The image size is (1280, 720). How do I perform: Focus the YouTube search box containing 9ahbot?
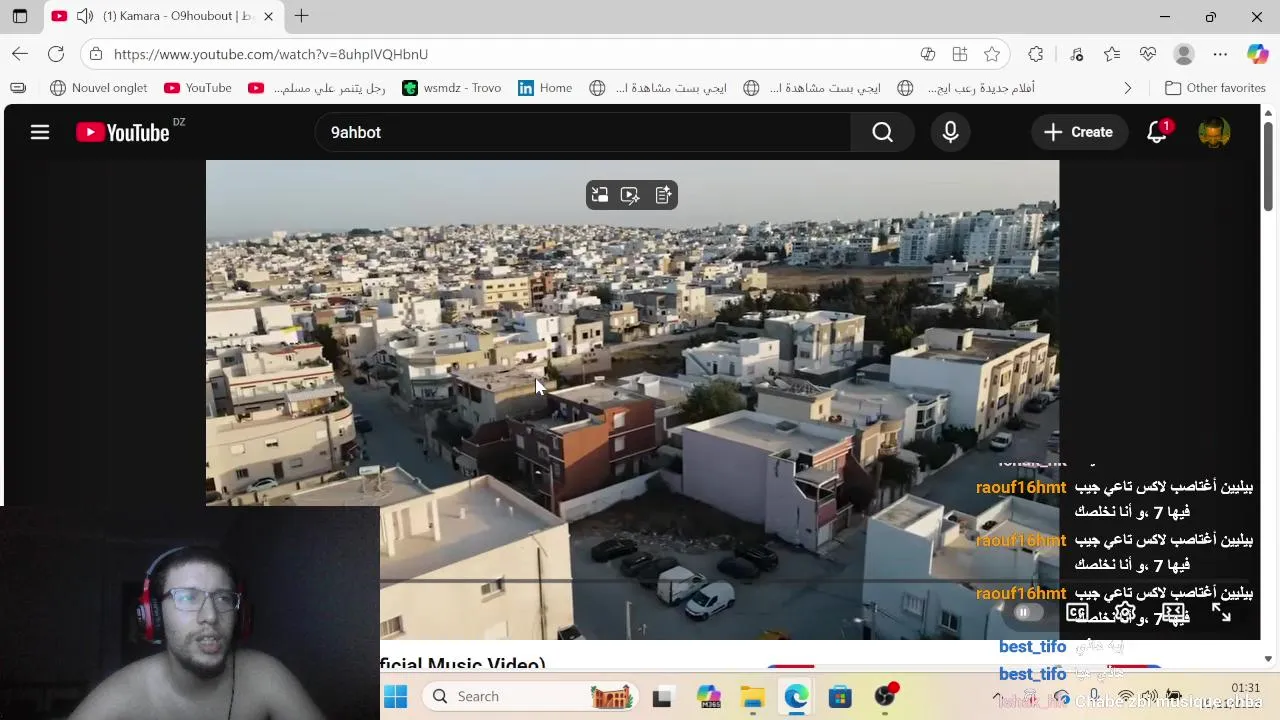[x=583, y=132]
